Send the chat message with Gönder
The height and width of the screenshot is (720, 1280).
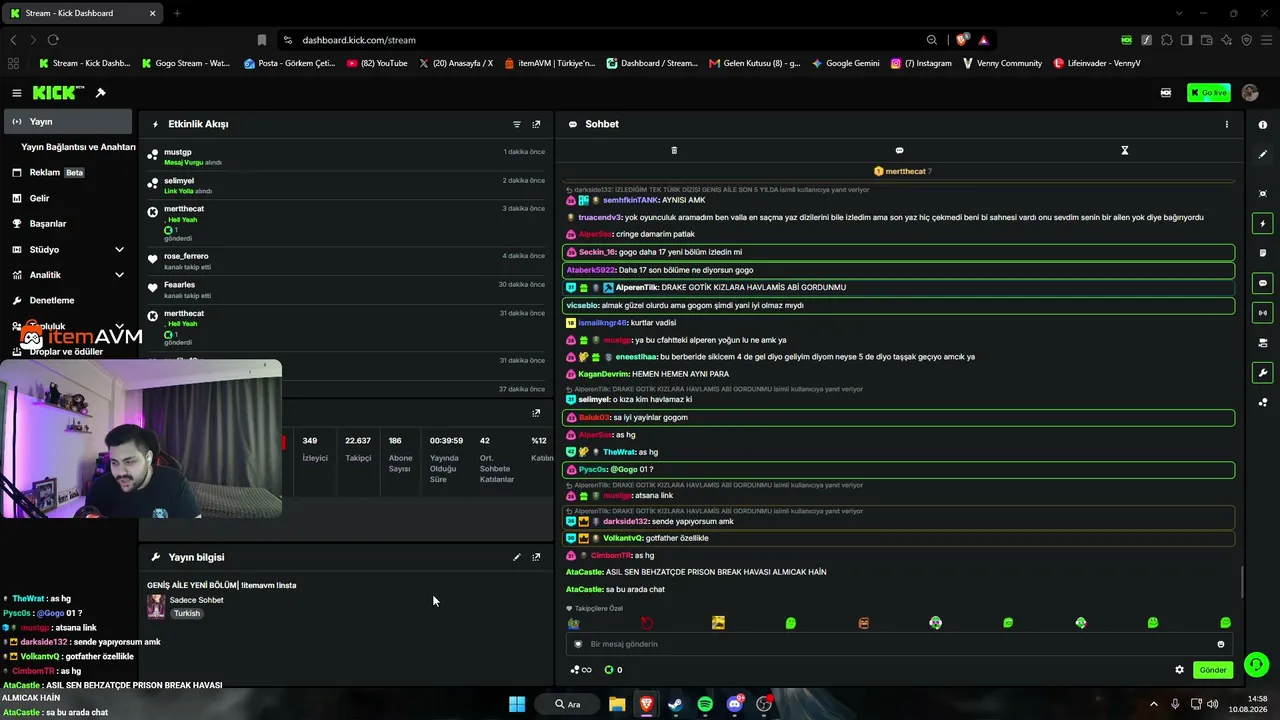pos(1212,670)
